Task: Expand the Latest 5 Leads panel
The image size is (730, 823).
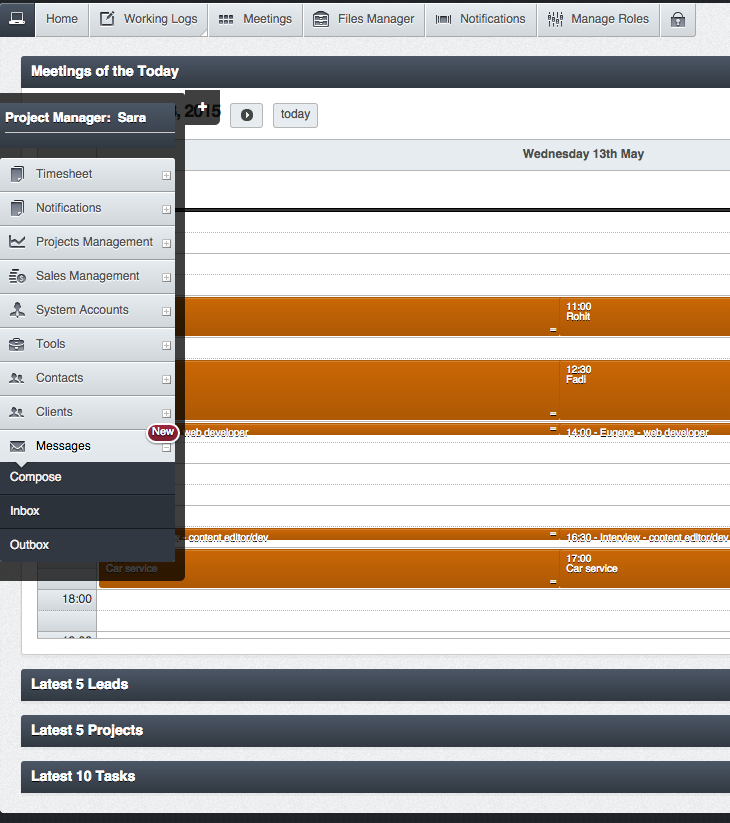Action: click(x=80, y=684)
